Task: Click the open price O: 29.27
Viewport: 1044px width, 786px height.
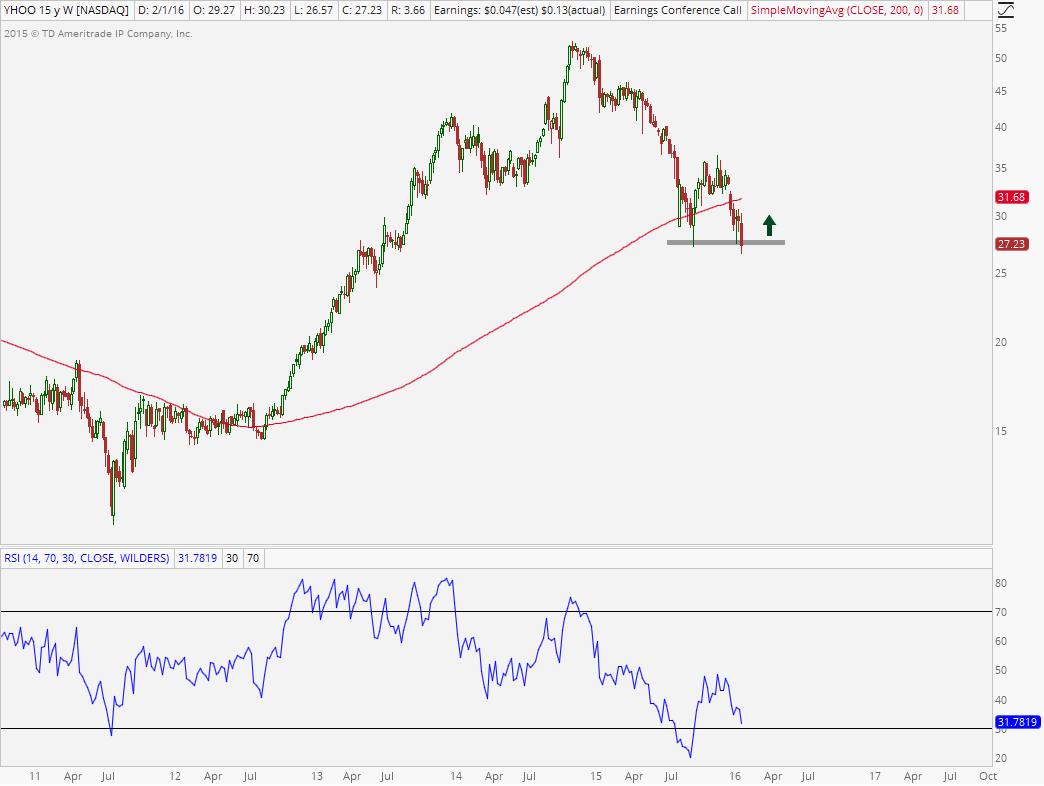Action: tap(216, 11)
